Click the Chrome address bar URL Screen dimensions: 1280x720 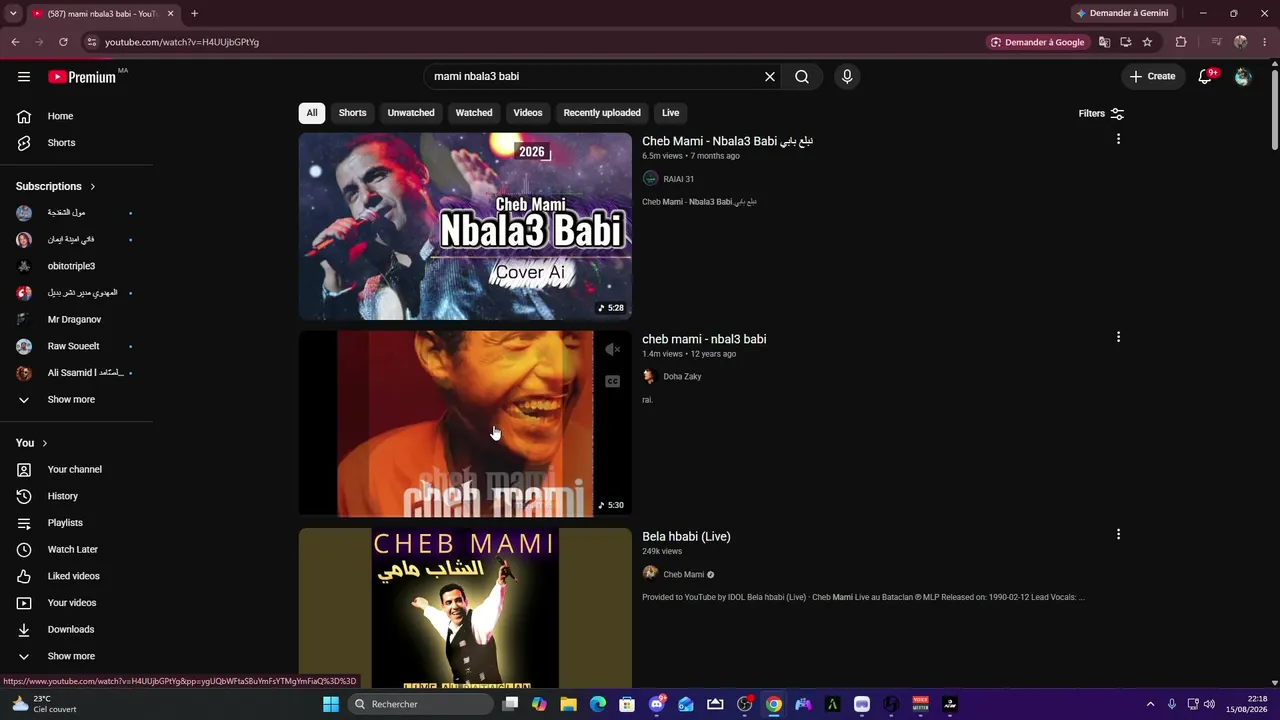(x=182, y=42)
